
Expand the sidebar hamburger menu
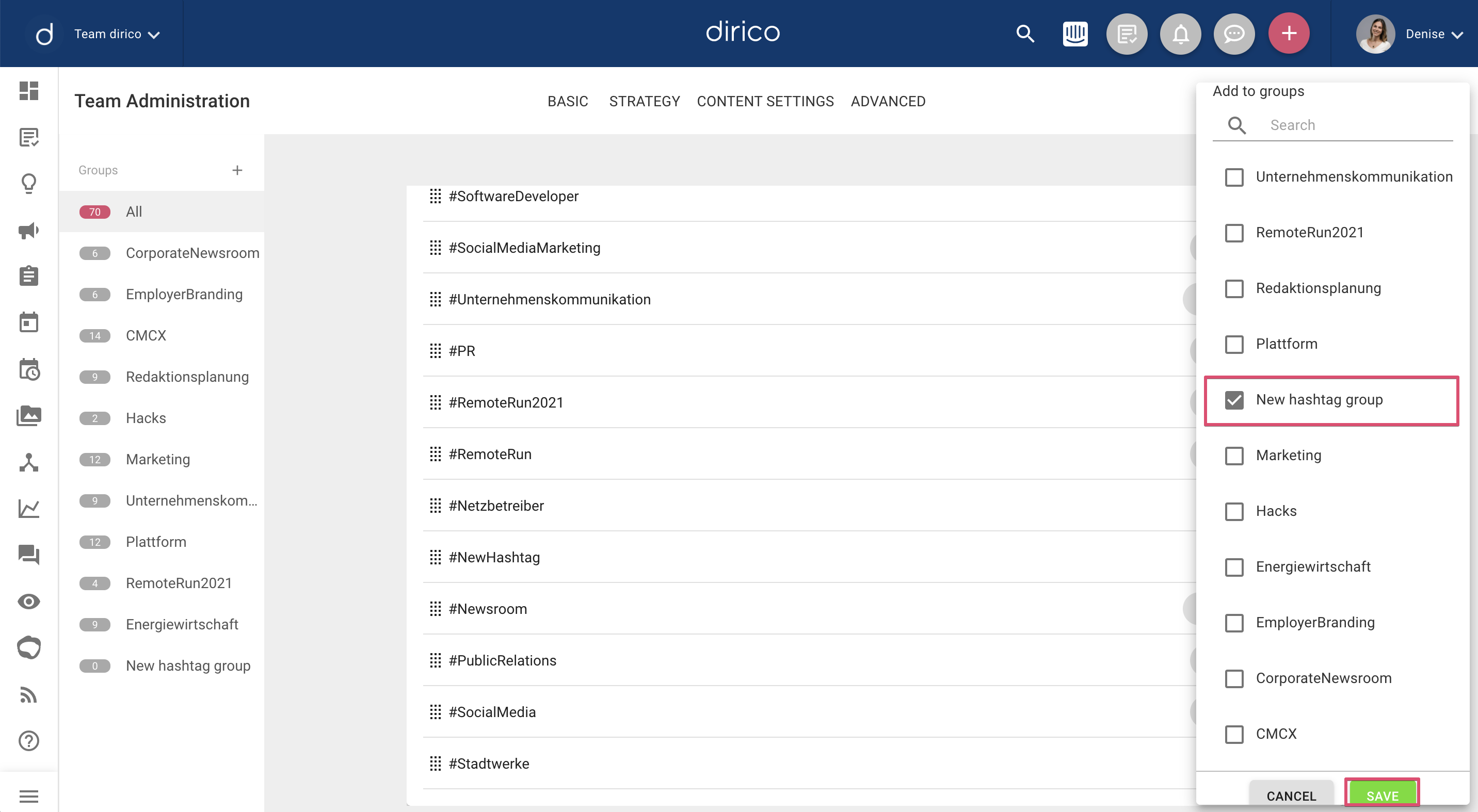tap(29, 796)
